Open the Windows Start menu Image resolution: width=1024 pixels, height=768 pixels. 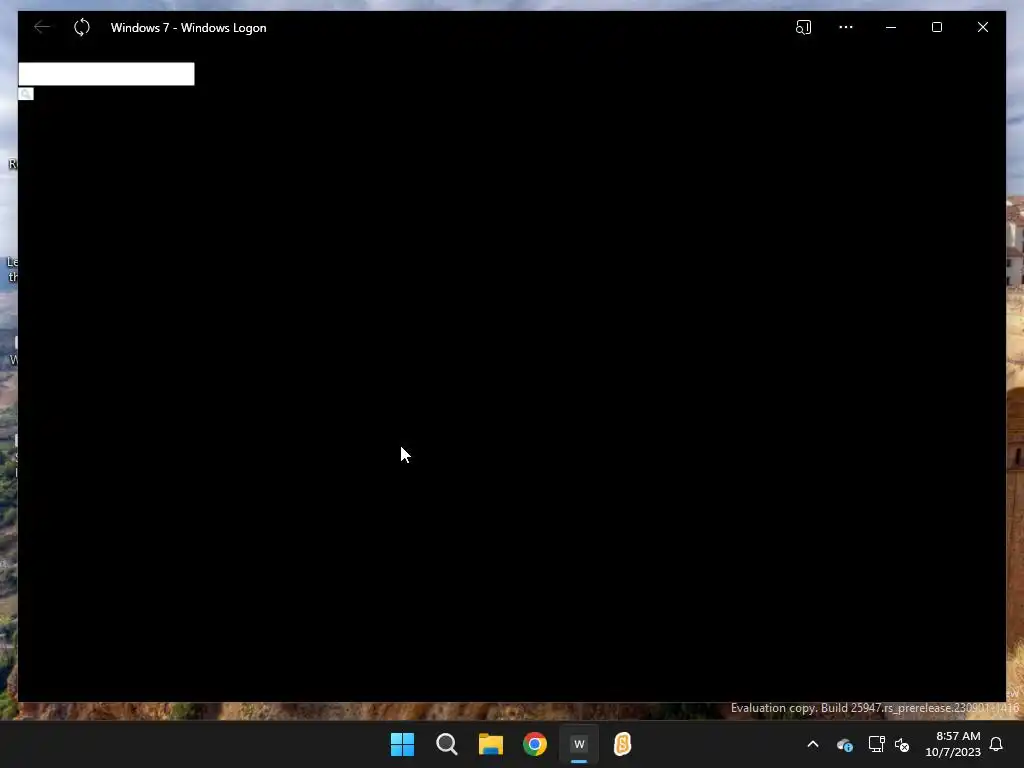pyautogui.click(x=402, y=744)
